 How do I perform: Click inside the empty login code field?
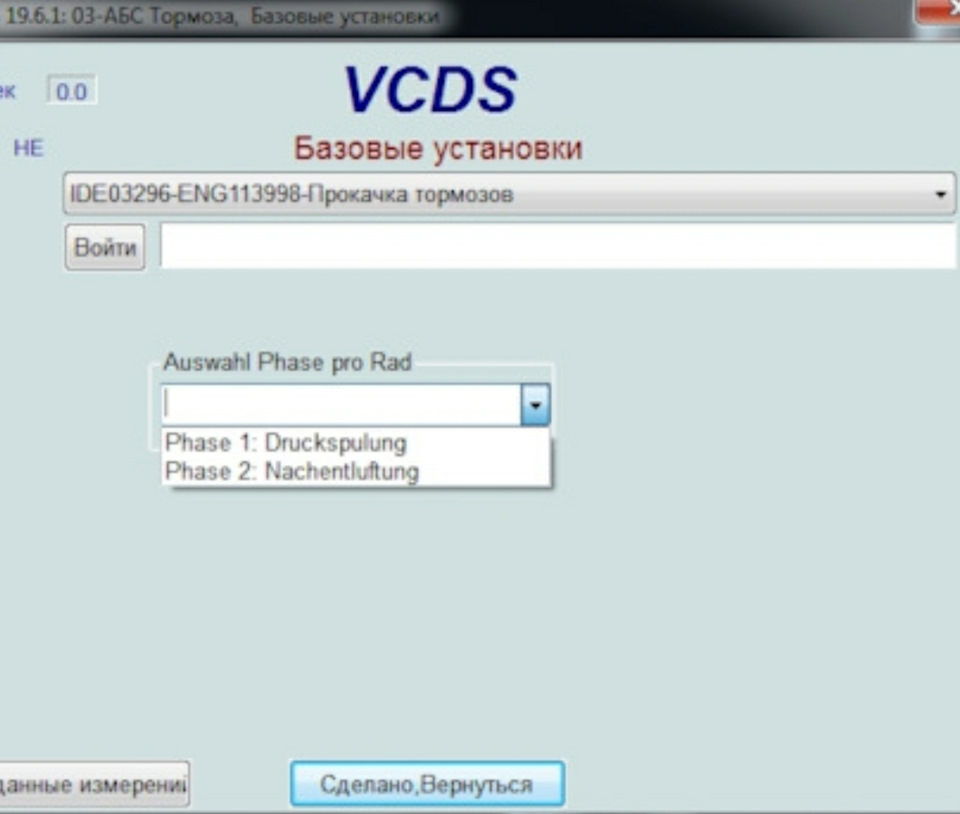click(558, 246)
